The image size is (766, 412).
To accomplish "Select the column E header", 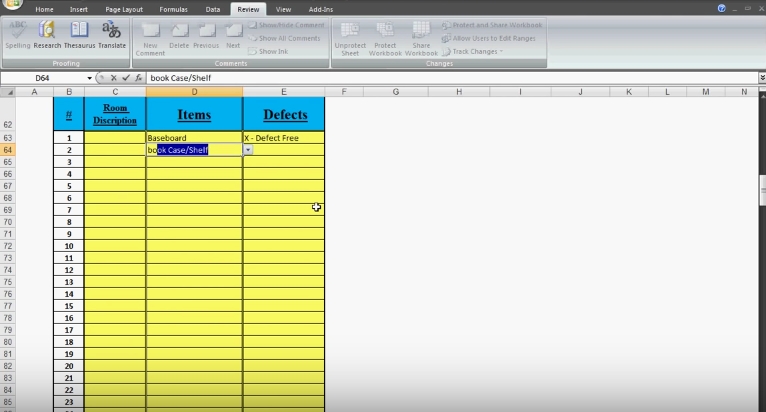I will pos(284,92).
